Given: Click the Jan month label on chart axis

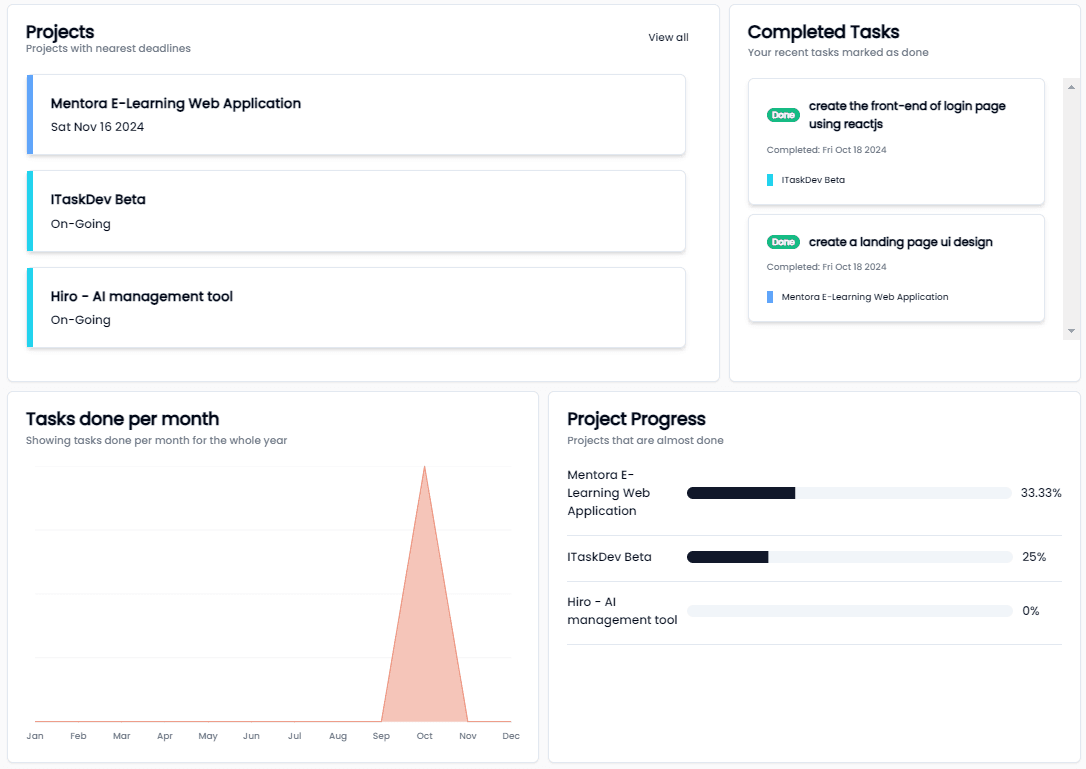Looking at the screenshot, I should tap(35, 736).
